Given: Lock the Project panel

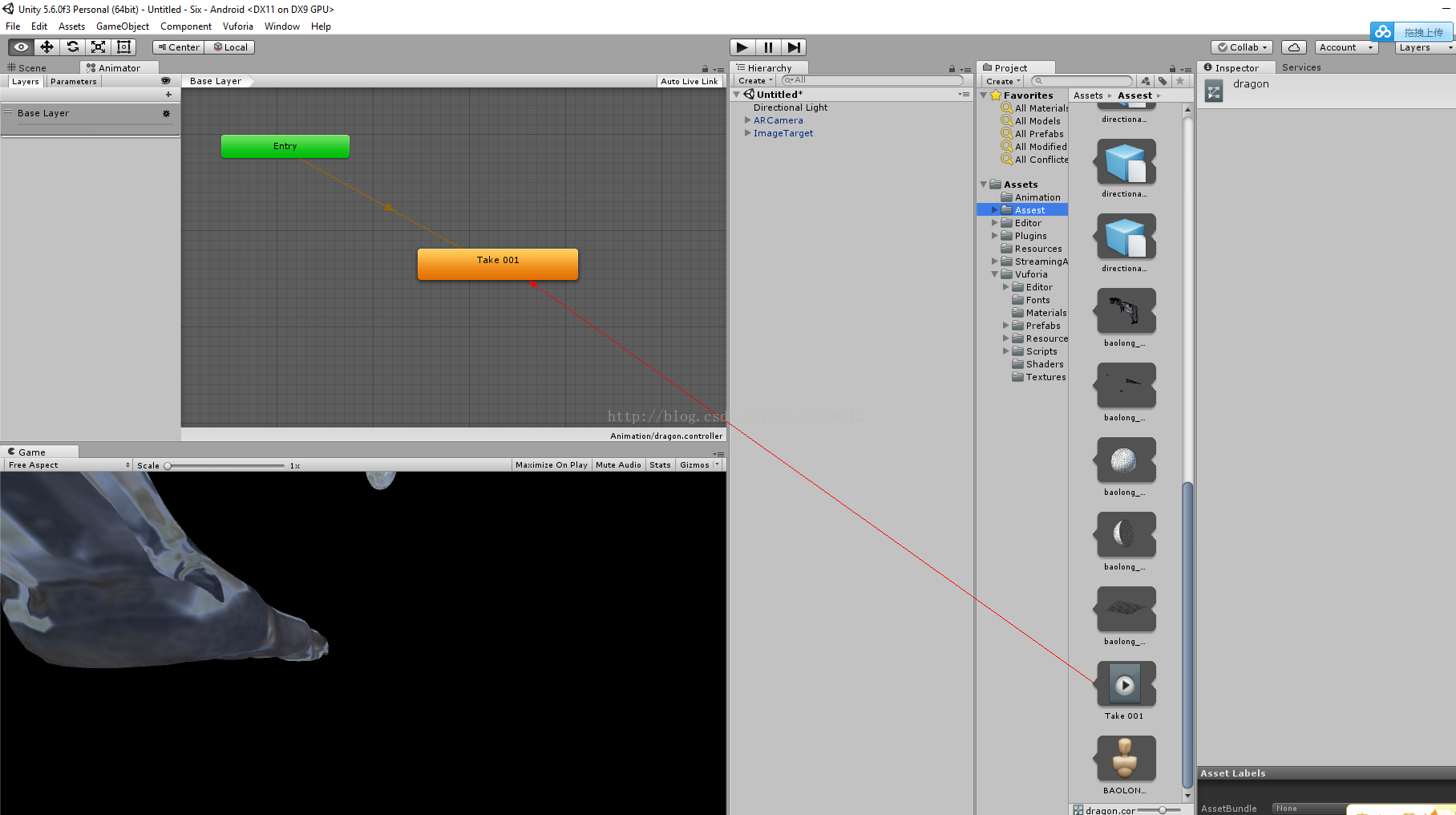Looking at the screenshot, I should pyautogui.click(x=1172, y=69).
